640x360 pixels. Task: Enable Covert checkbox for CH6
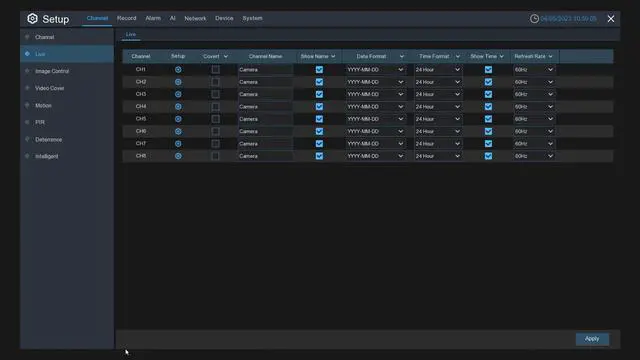pos(216,131)
